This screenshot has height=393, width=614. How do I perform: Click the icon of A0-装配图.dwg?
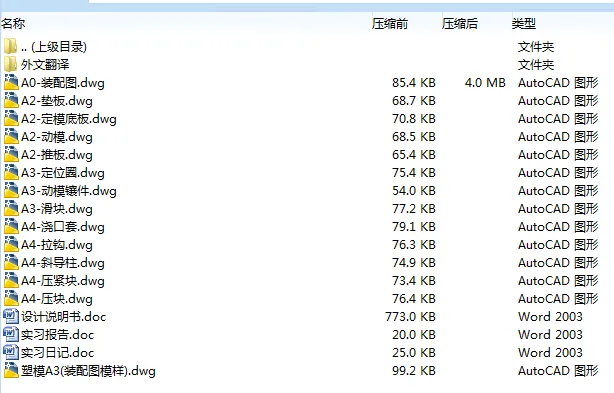click(x=11, y=83)
